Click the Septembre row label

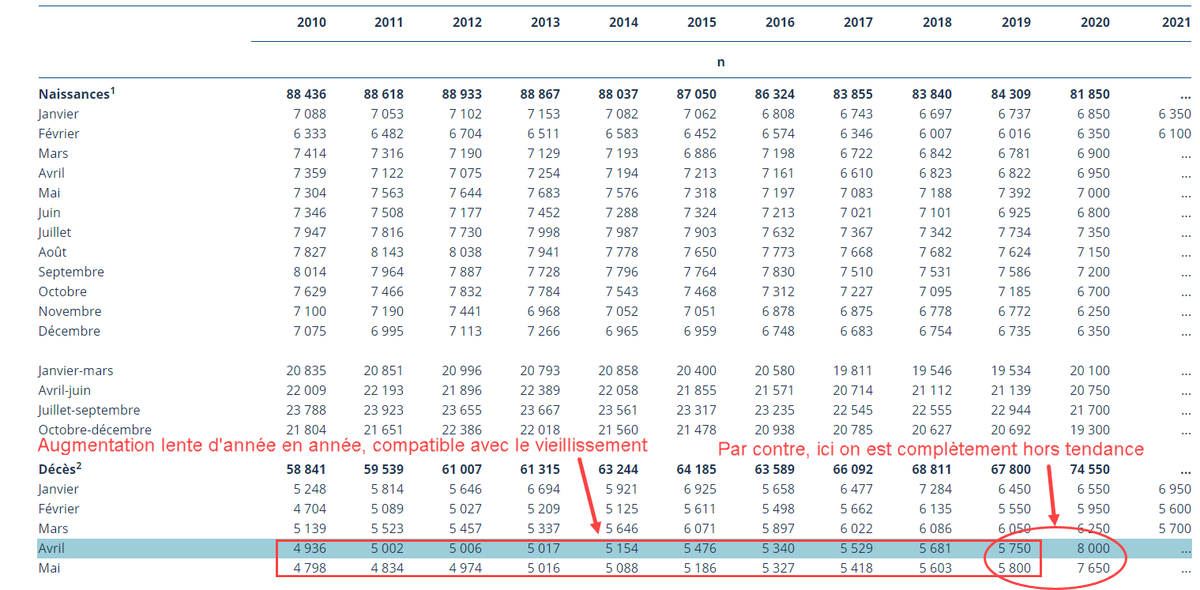(x=71, y=272)
